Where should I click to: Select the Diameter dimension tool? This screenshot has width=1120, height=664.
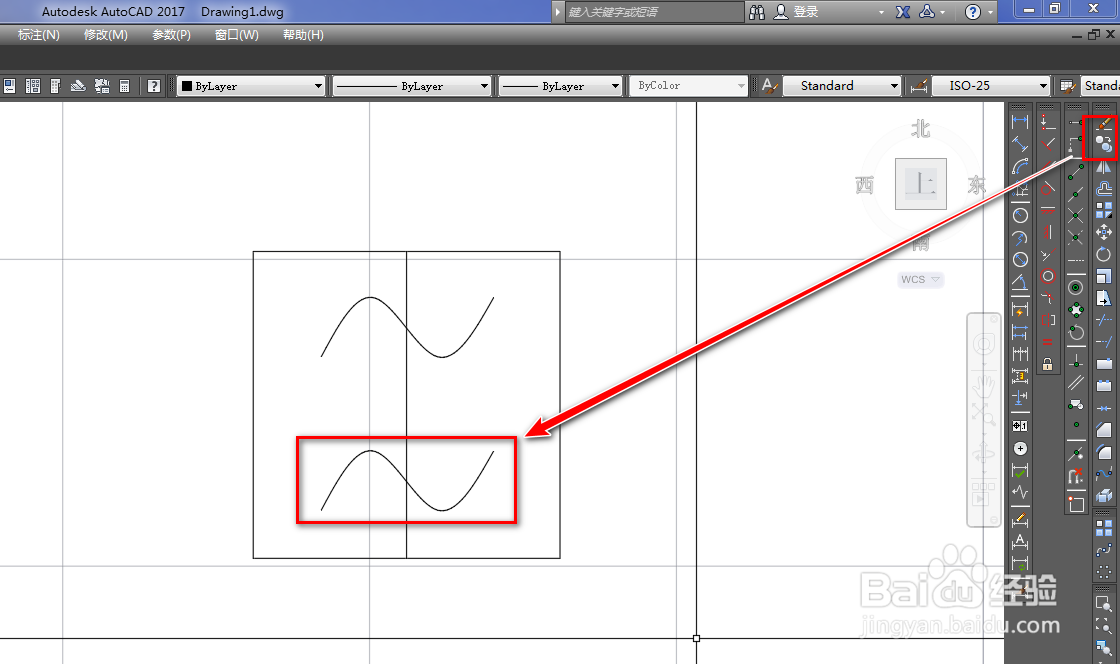pyautogui.click(x=1020, y=260)
